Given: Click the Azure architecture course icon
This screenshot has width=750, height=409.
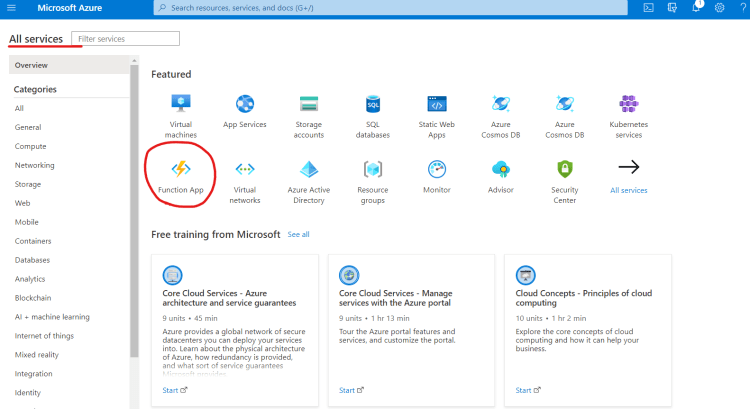Looking at the screenshot, I should click(172, 275).
